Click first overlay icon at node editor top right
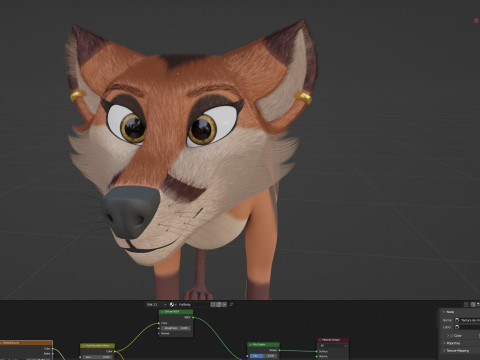 tap(467, 304)
